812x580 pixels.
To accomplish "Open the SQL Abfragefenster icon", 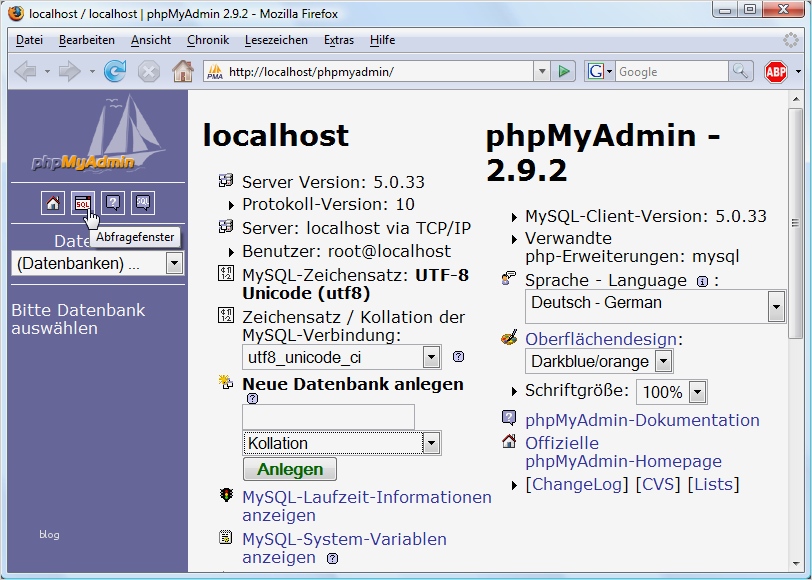I will coord(83,203).
